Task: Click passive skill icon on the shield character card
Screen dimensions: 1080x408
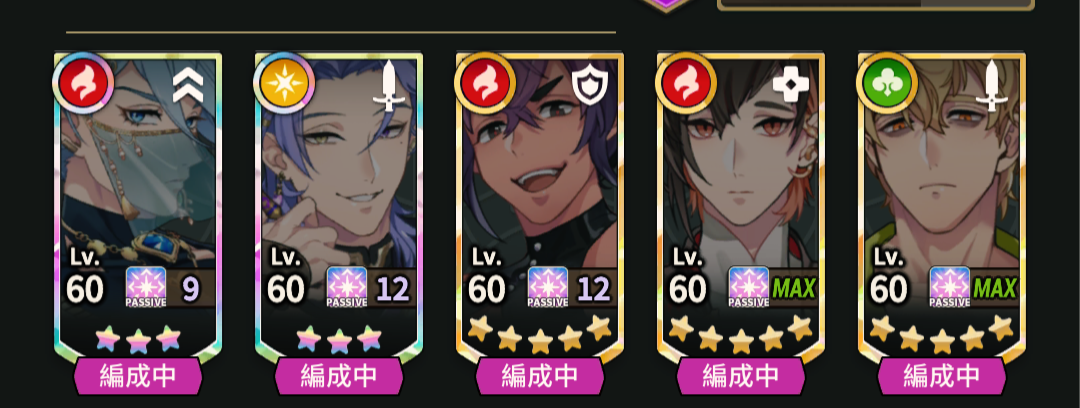Action: (x=548, y=287)
